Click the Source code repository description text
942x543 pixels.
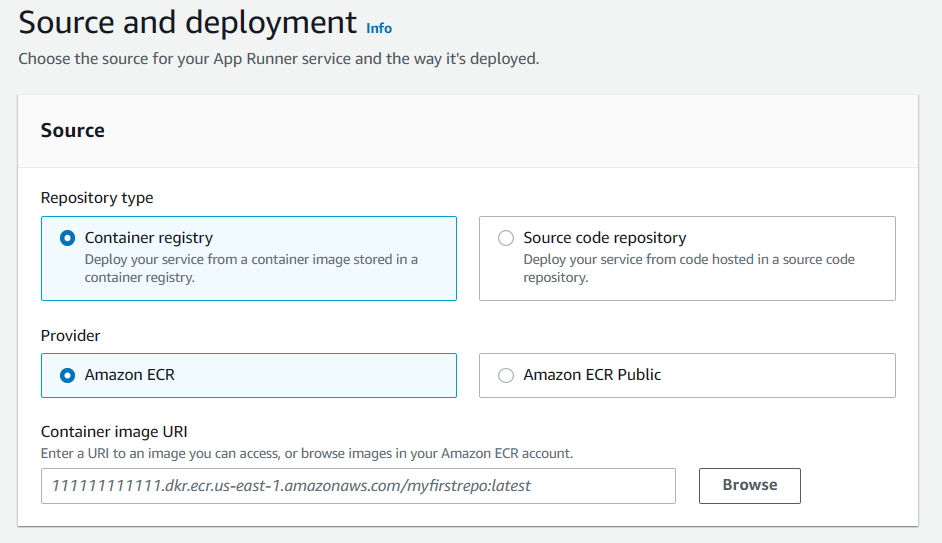689,268
